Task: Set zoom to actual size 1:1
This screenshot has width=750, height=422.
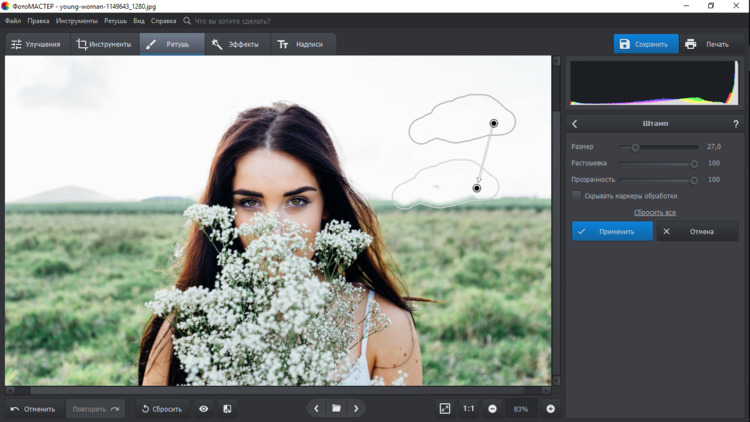Action: click(x=468, y=409)
